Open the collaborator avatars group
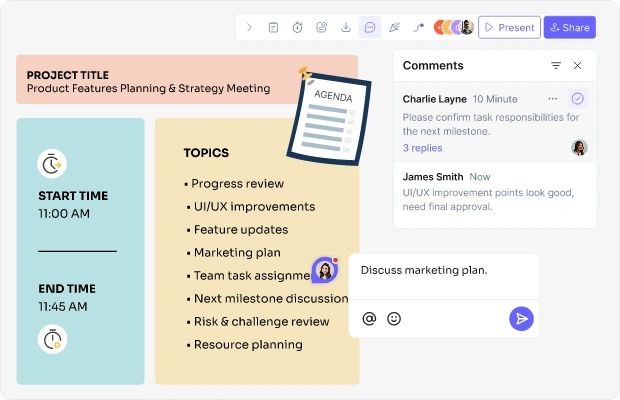Viewport: 620px width, 400px height. pos(454,27)
